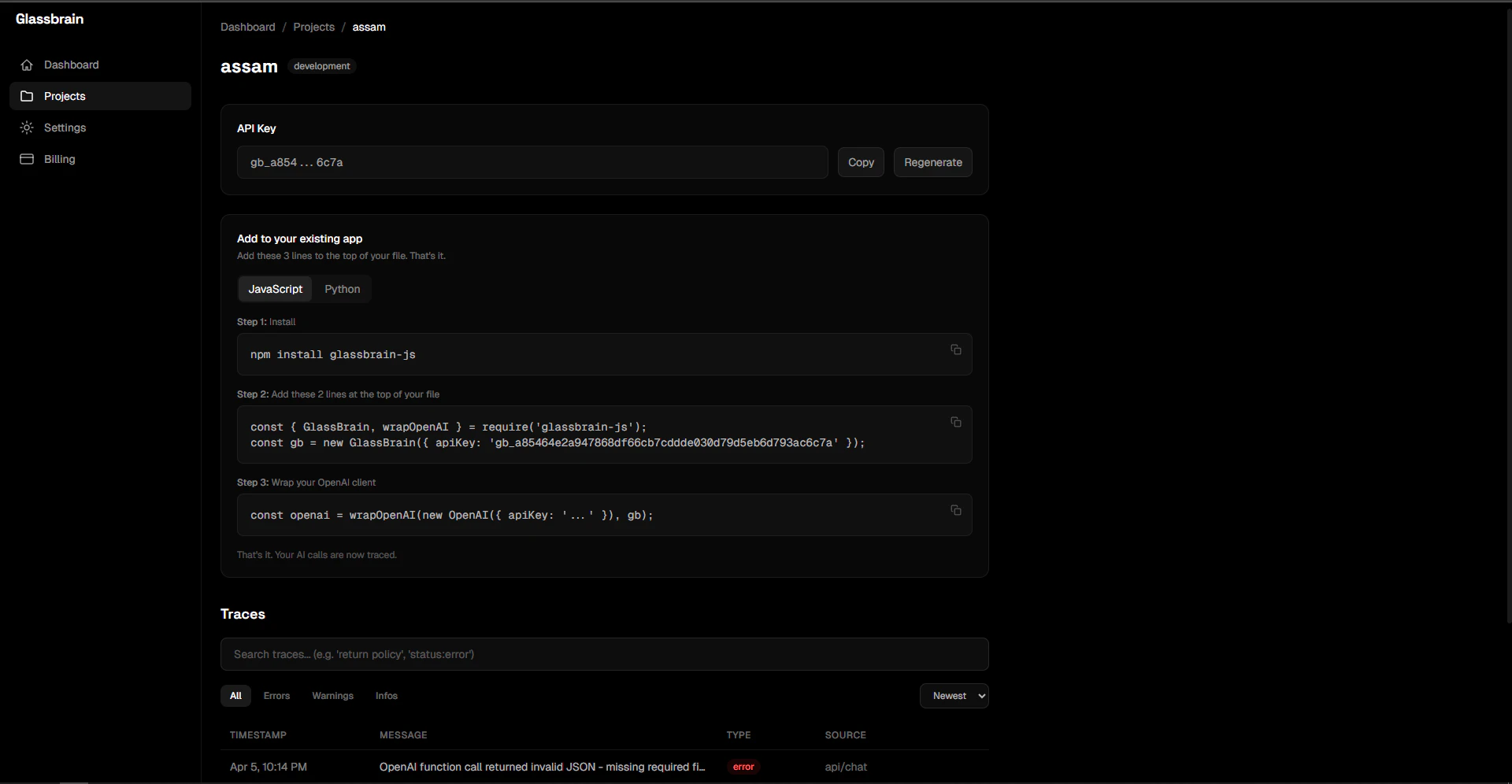Click the assam breadcrumb text
The width and height of the screenshot is (1512, 784).
[x=369, y=27]
